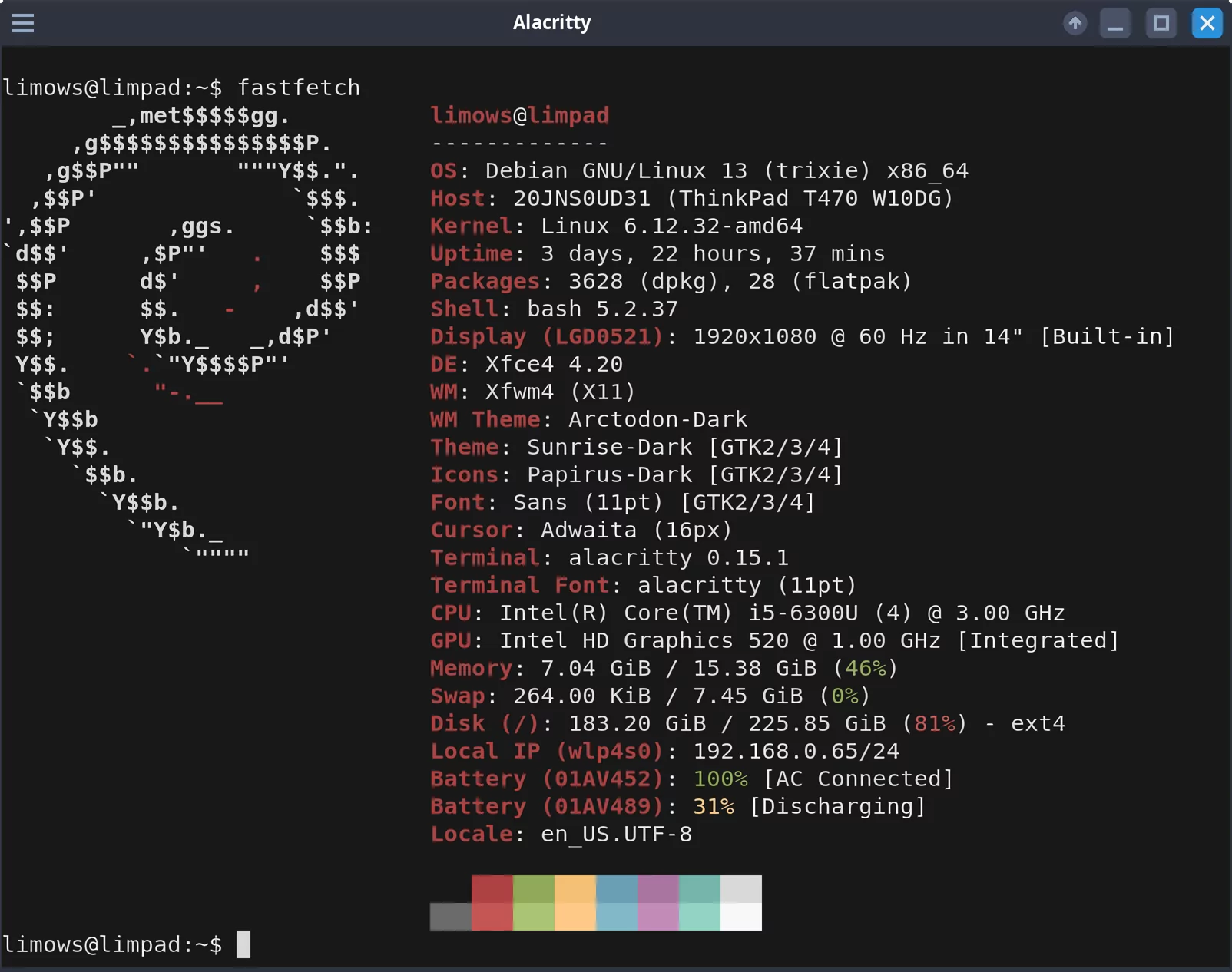
Task: Click the gray palette block
Action: click(451, 917)
